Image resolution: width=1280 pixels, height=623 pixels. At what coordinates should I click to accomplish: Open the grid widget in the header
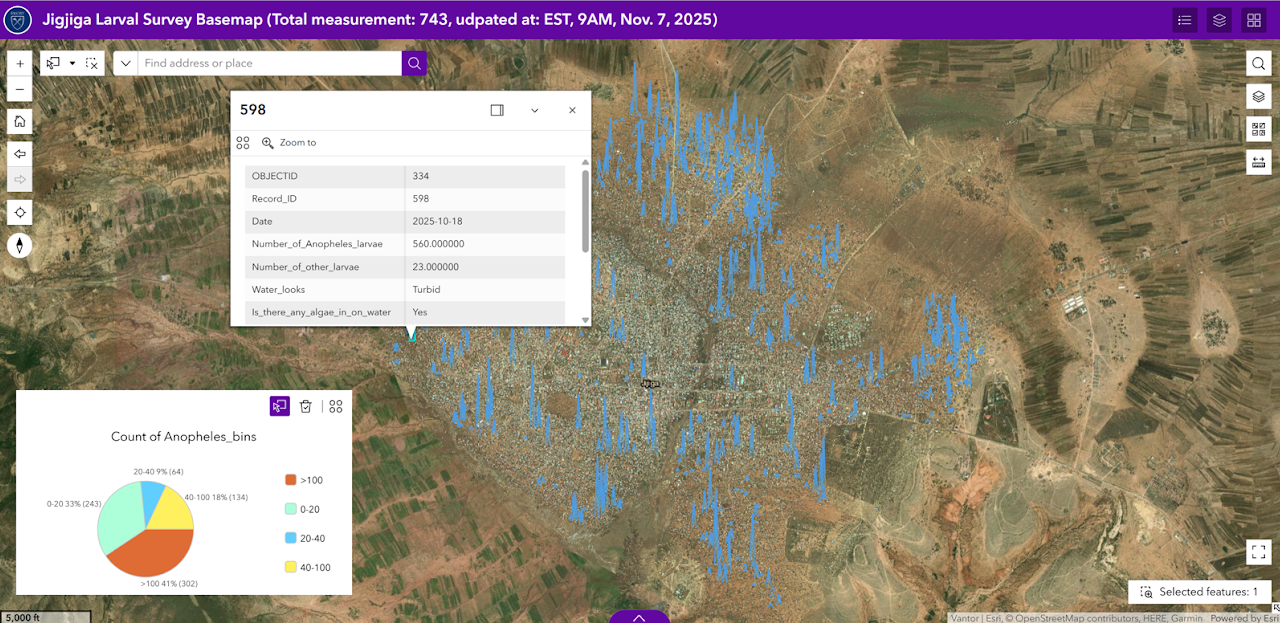pyautogui.click(x=1253, y=20)
